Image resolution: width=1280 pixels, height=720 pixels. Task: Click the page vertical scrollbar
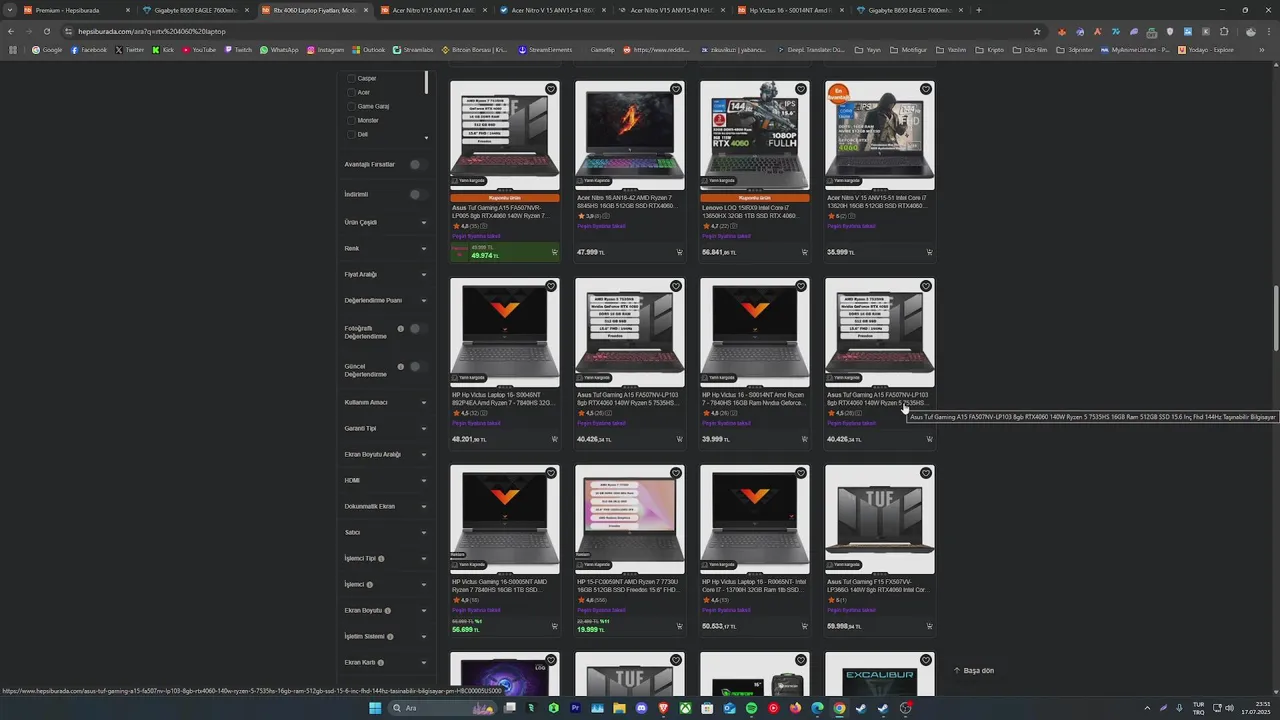pos(1275,317)
